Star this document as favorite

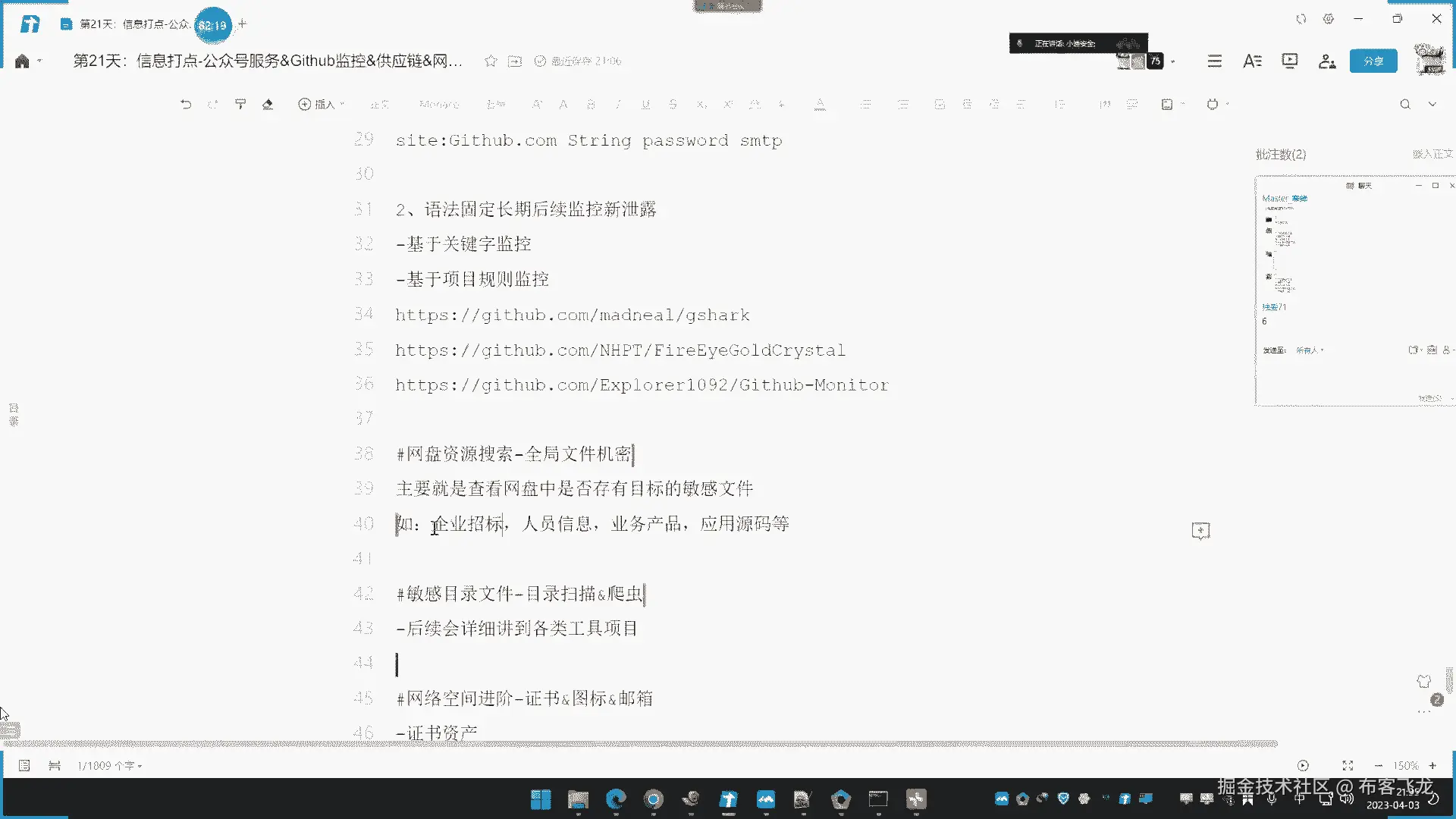(x=491, y=61)
